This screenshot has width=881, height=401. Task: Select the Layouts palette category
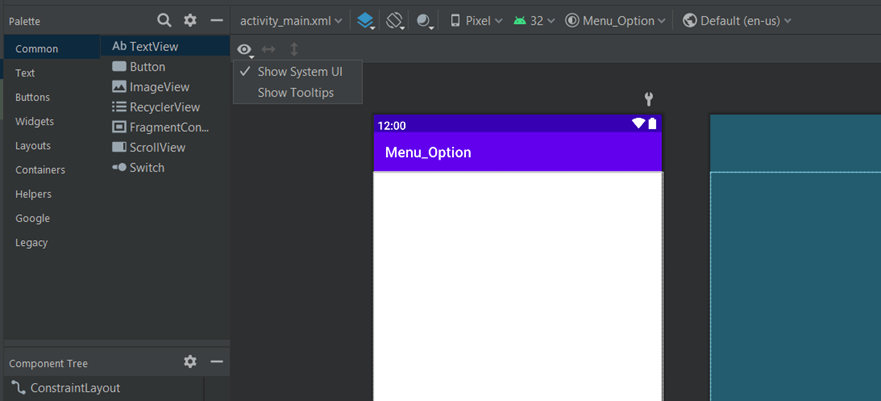(52, 145)
